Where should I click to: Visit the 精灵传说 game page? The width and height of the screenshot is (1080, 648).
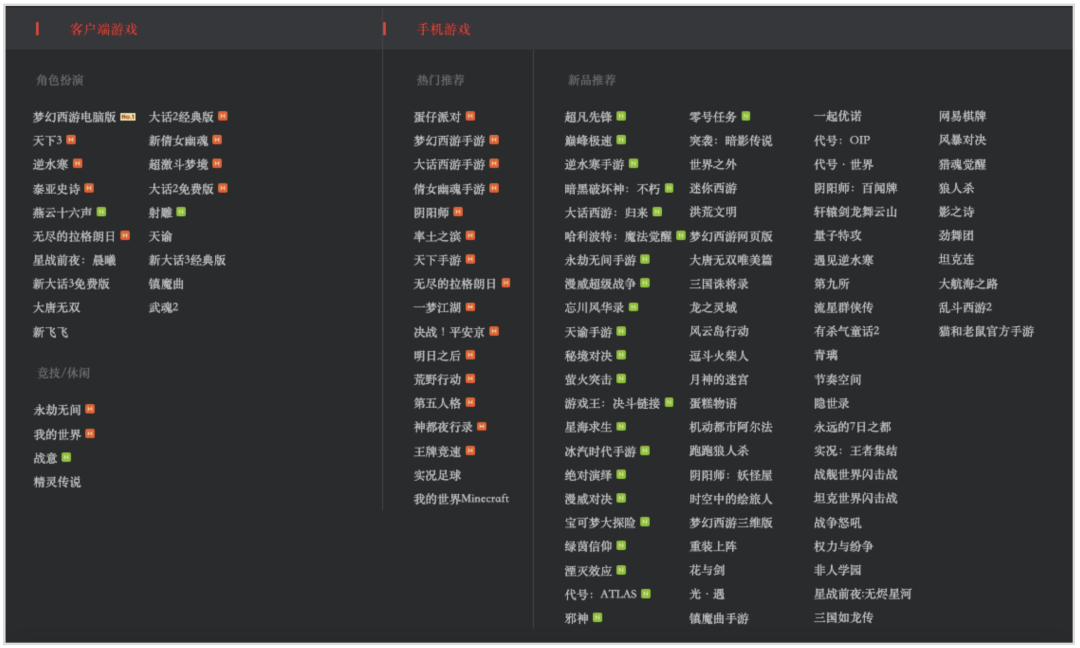click(x=57, y=482)
